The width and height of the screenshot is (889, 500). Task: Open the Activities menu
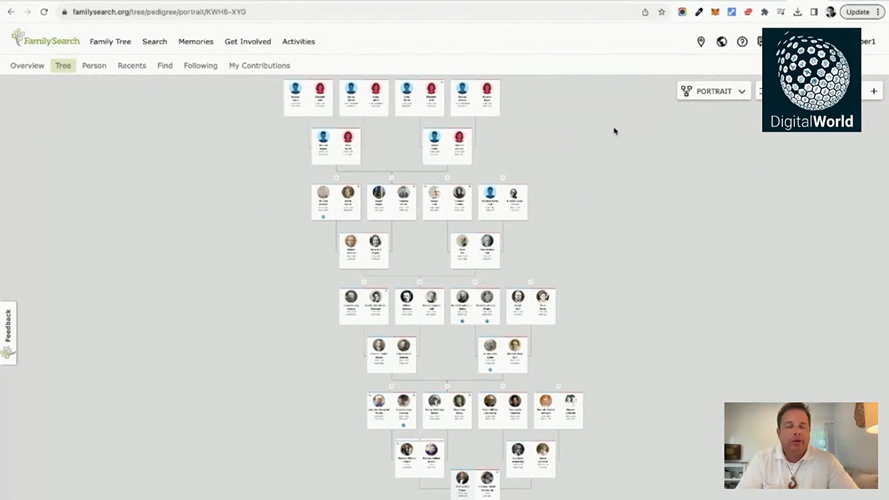[x=299, y=41]
